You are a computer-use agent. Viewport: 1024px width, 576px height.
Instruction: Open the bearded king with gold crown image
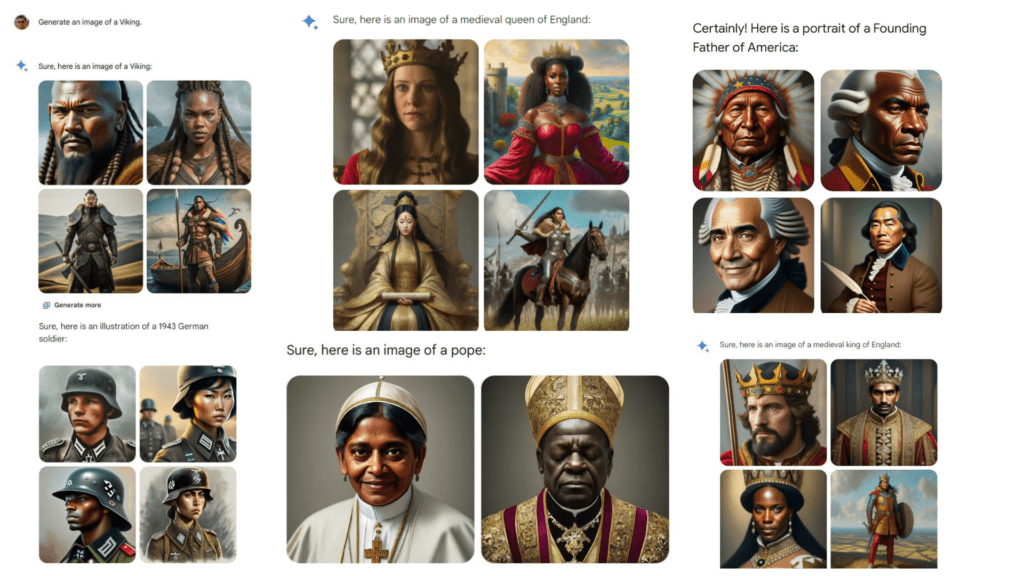click(773, 412)
